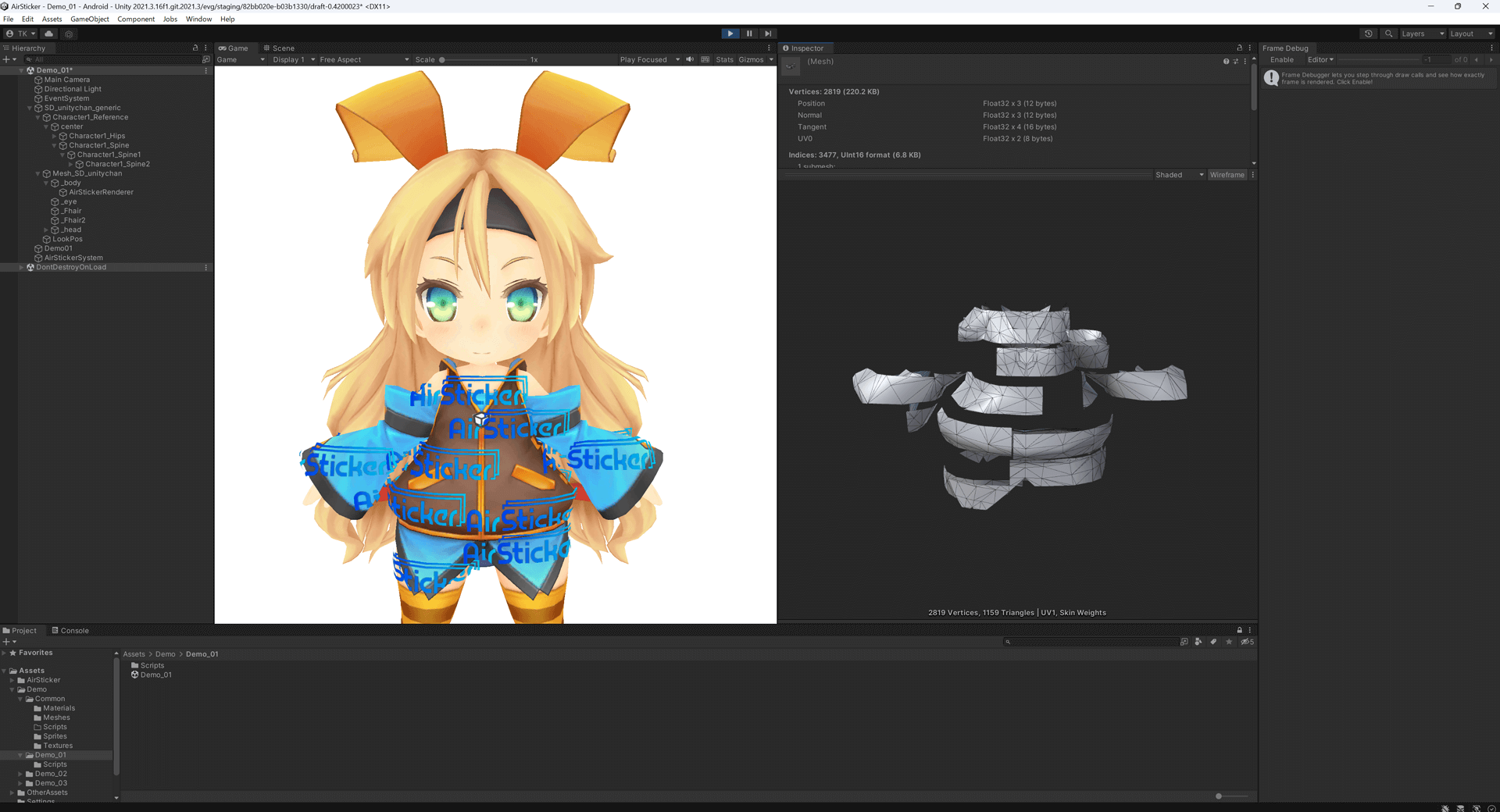The image size is (1500, 812).
Task: Search by label tag icon in Project
Action: point(1213,642)
